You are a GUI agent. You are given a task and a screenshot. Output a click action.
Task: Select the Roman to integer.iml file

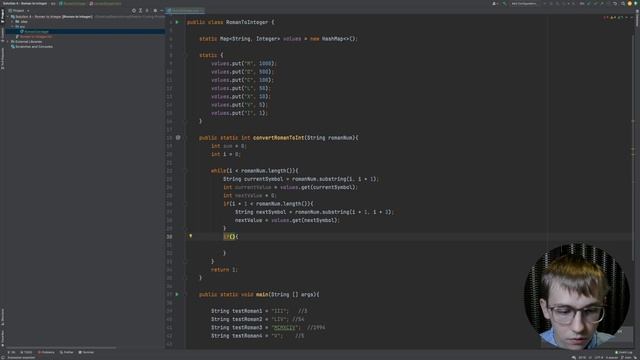tap(34, 36)
